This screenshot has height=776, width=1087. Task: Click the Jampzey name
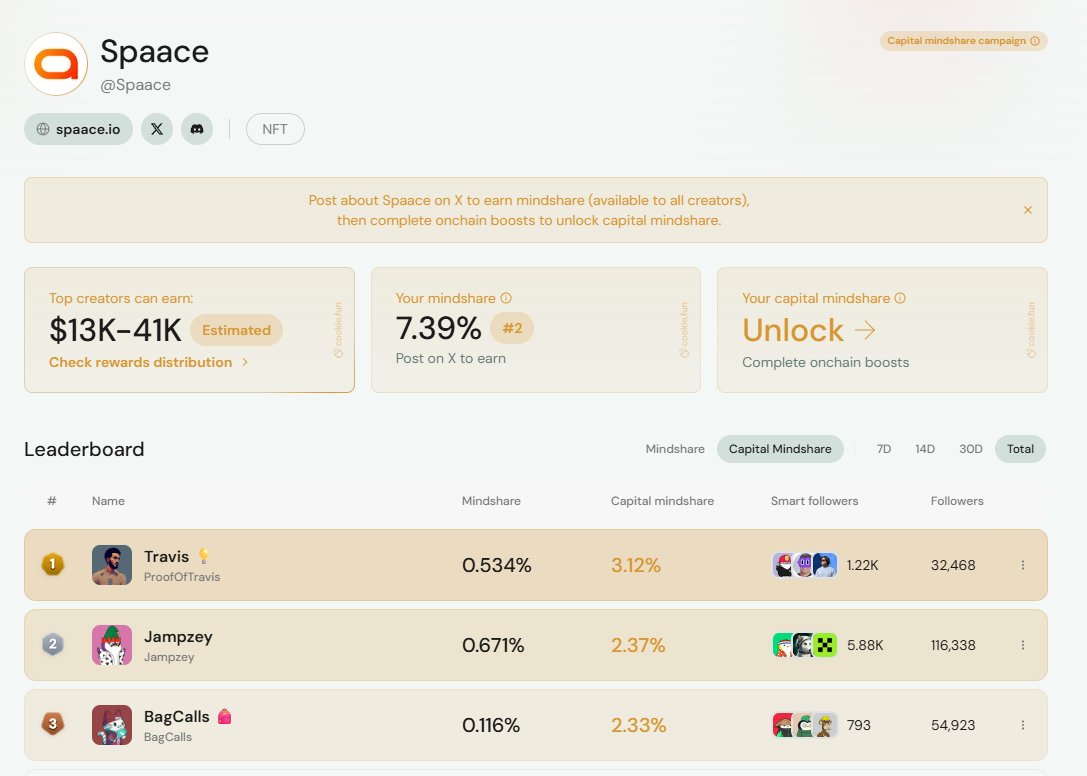(178, 637)
